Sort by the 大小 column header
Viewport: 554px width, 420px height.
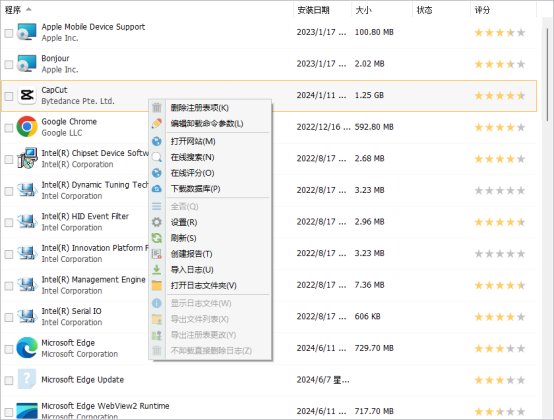coord(382,10)
